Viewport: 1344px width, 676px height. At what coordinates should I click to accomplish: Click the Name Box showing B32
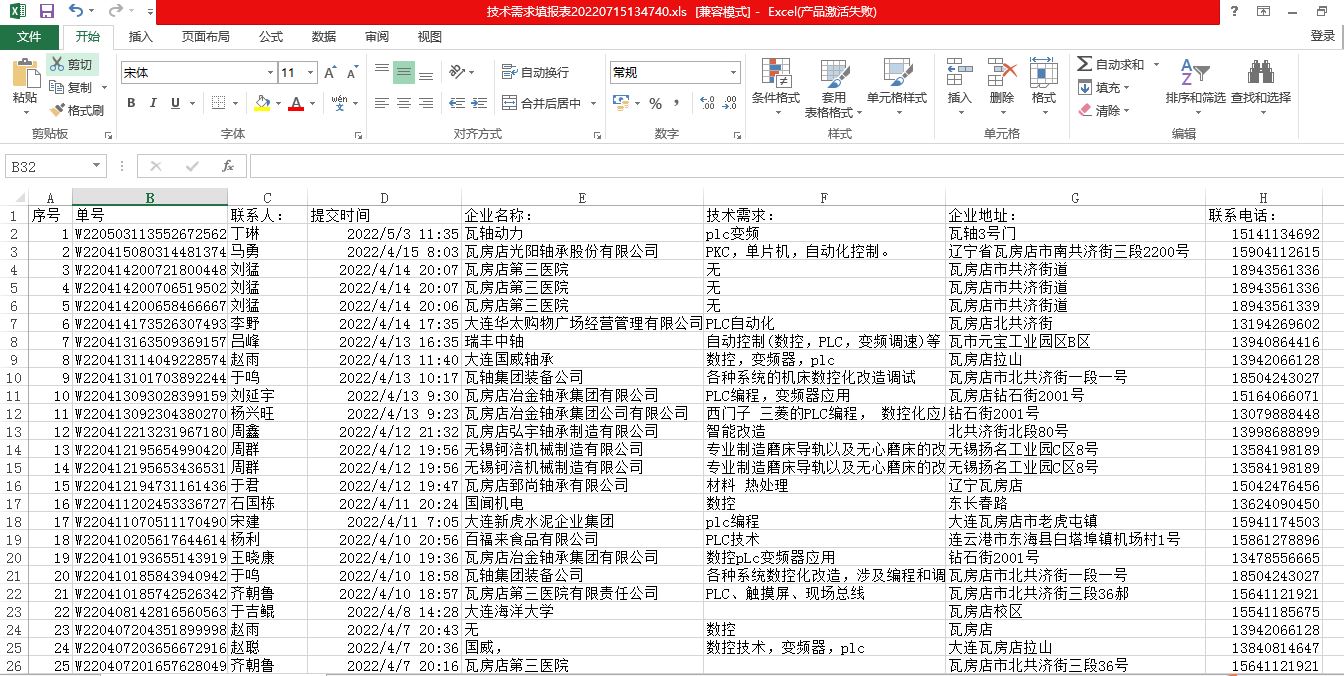[x=45, y=166]
